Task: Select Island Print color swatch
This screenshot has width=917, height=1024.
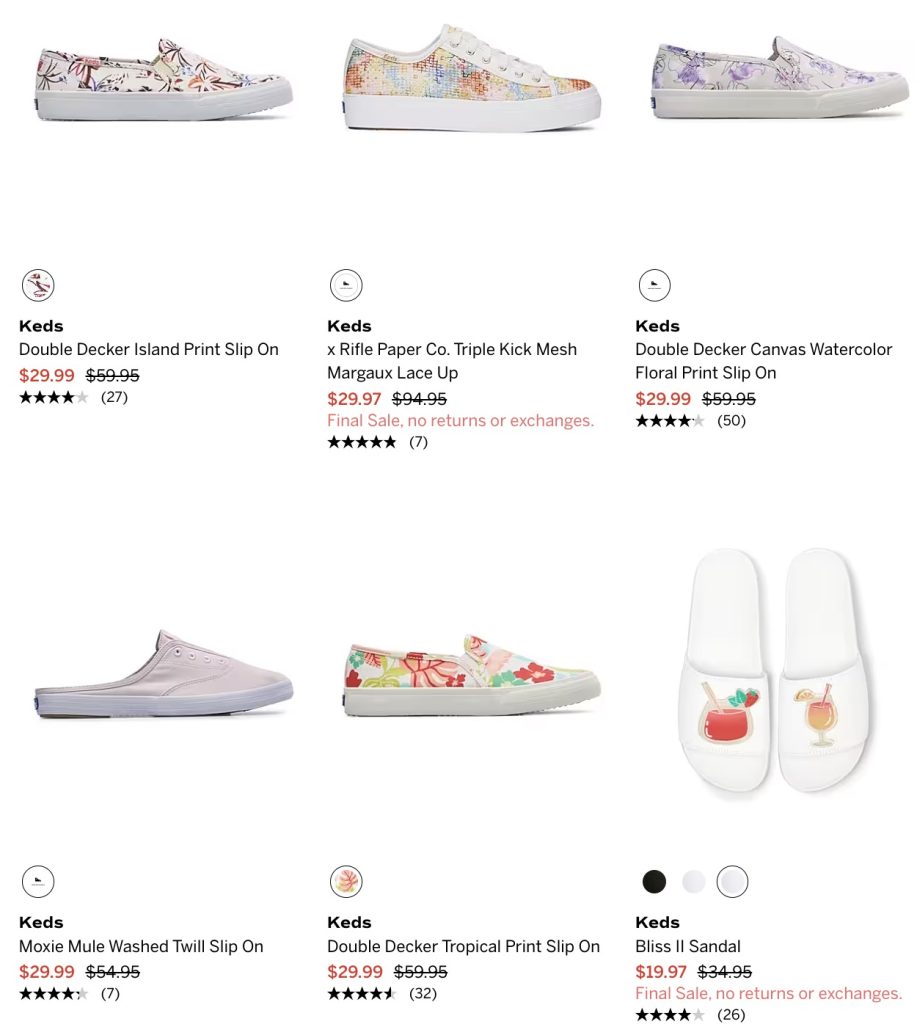Action: pyautogui.click(x=38, y=286)
